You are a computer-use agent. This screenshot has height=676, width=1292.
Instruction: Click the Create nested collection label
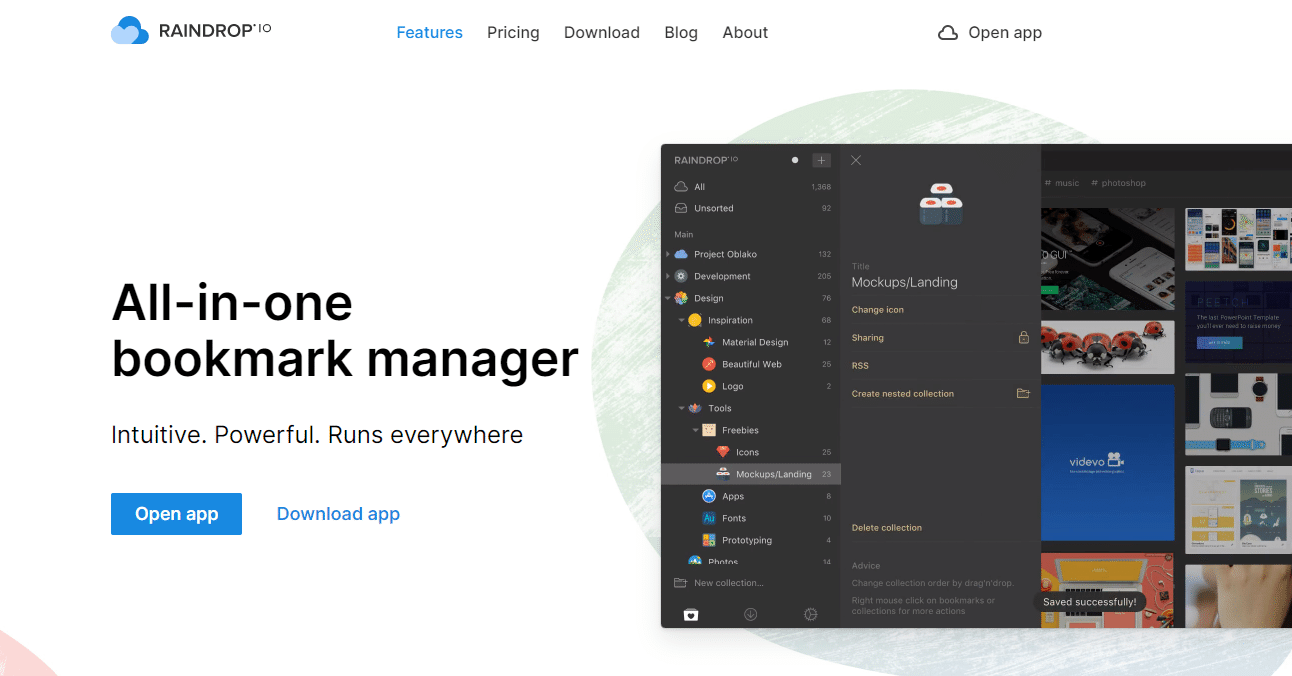click(902, 394)
